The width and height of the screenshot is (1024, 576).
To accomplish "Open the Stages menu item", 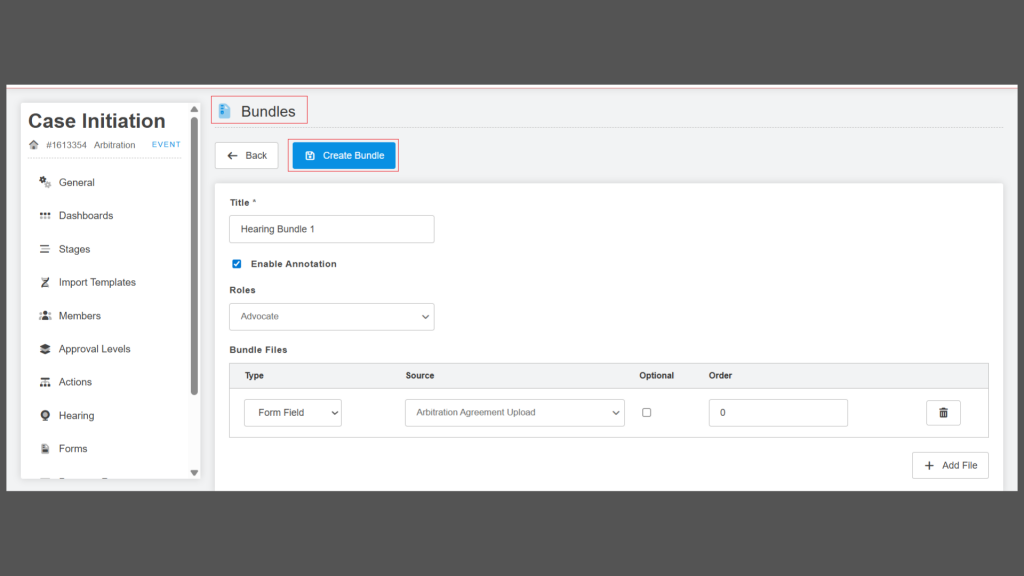I will click(x=74, y=249).
